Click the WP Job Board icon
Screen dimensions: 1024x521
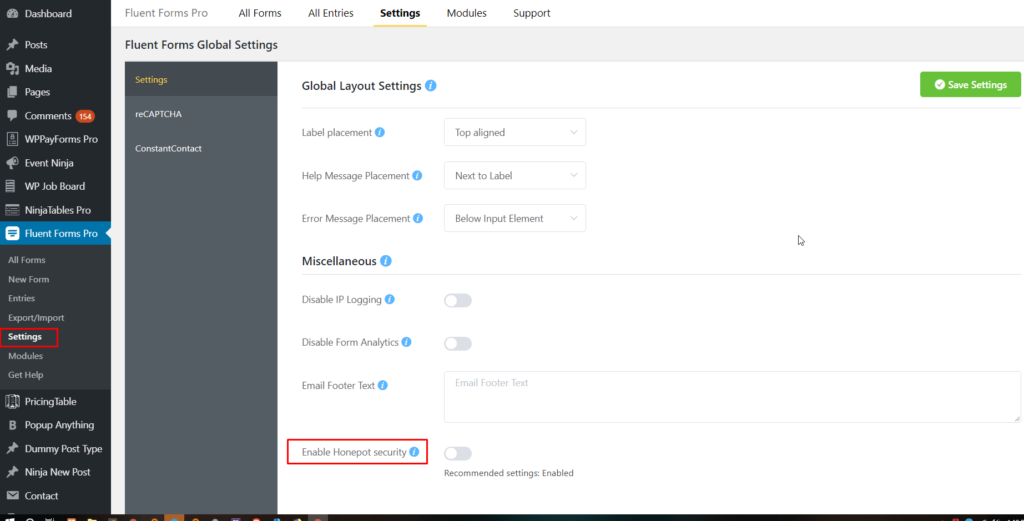pos(11,186)
